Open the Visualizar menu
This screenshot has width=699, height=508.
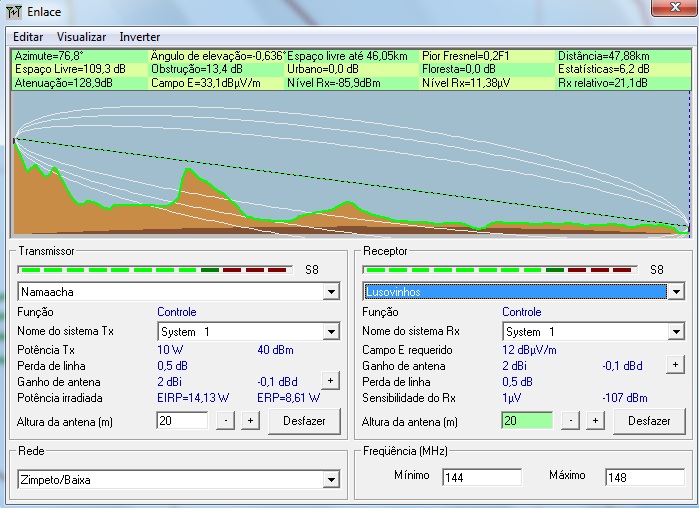pyautogui.click(x=81, y=37)
